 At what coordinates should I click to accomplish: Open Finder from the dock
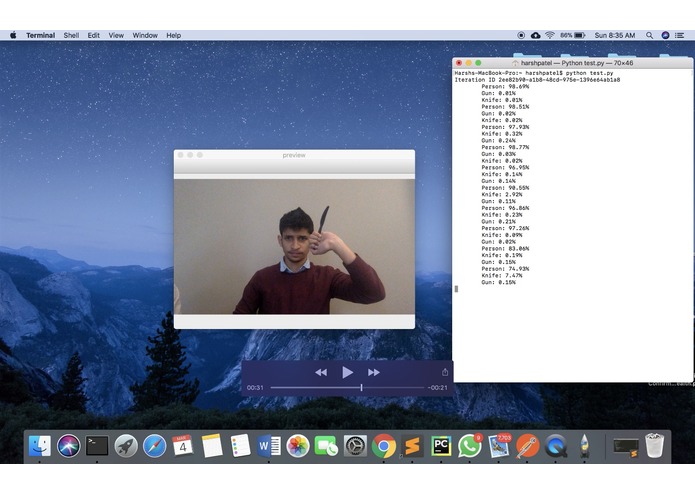(40, 445)
